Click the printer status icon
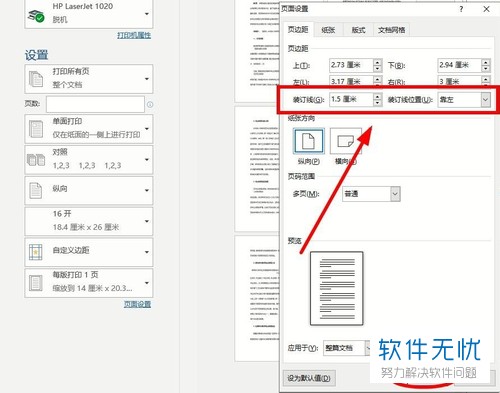 36,15
